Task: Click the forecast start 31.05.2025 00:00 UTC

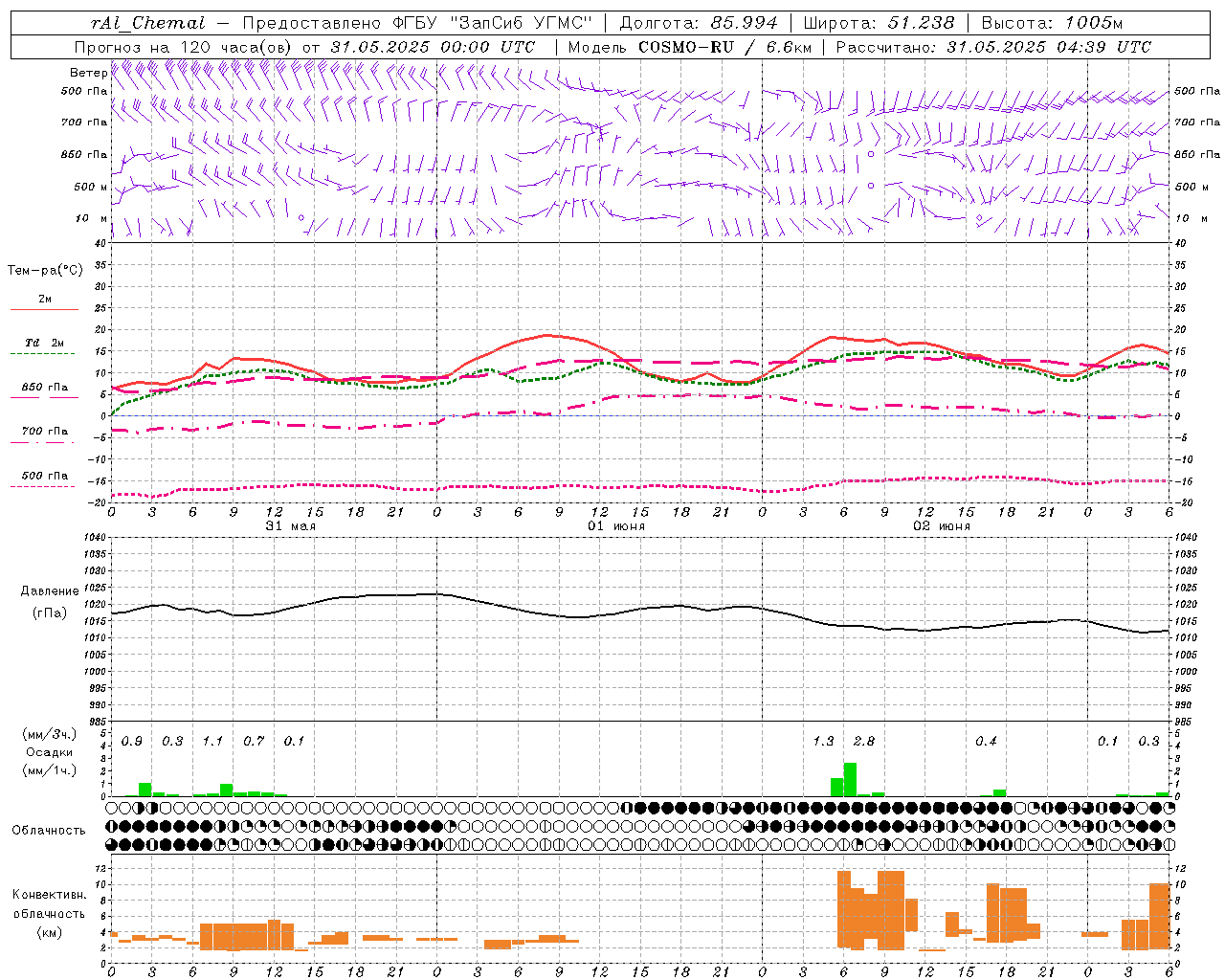Action: tap(433, 47)
